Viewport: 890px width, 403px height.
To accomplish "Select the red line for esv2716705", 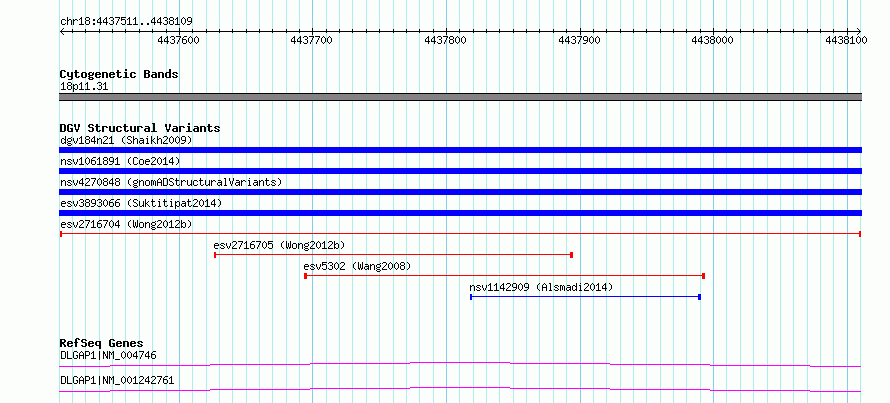I will [x=393, y=255].
